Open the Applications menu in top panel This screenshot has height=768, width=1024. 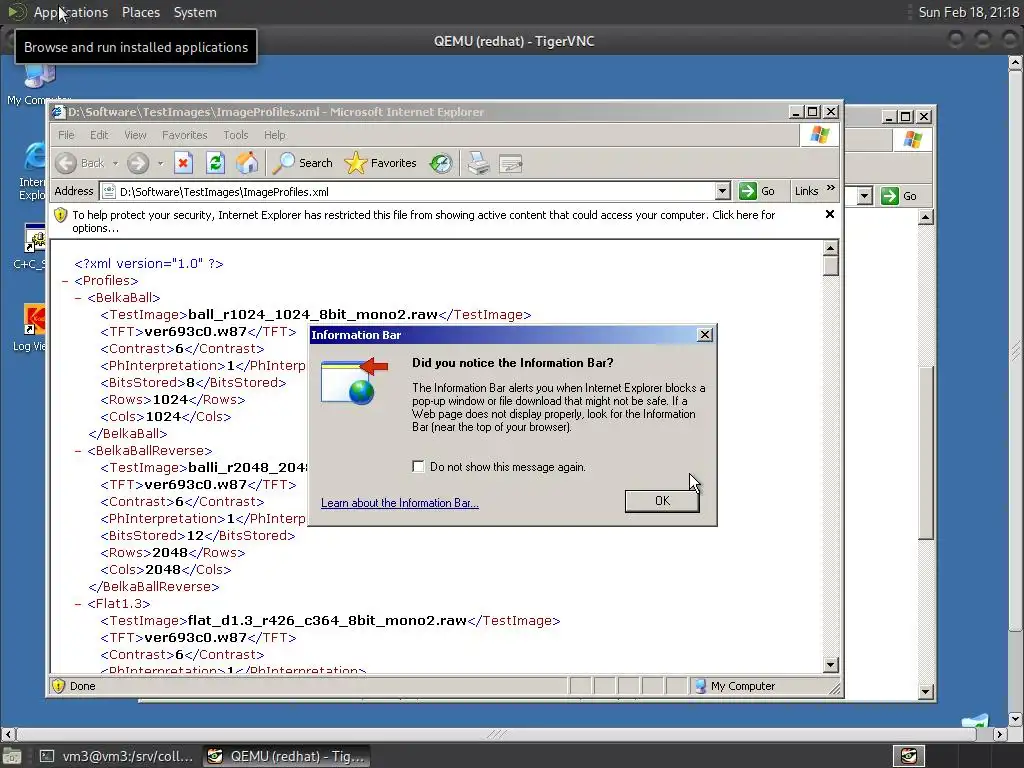[x=71, y=12]
